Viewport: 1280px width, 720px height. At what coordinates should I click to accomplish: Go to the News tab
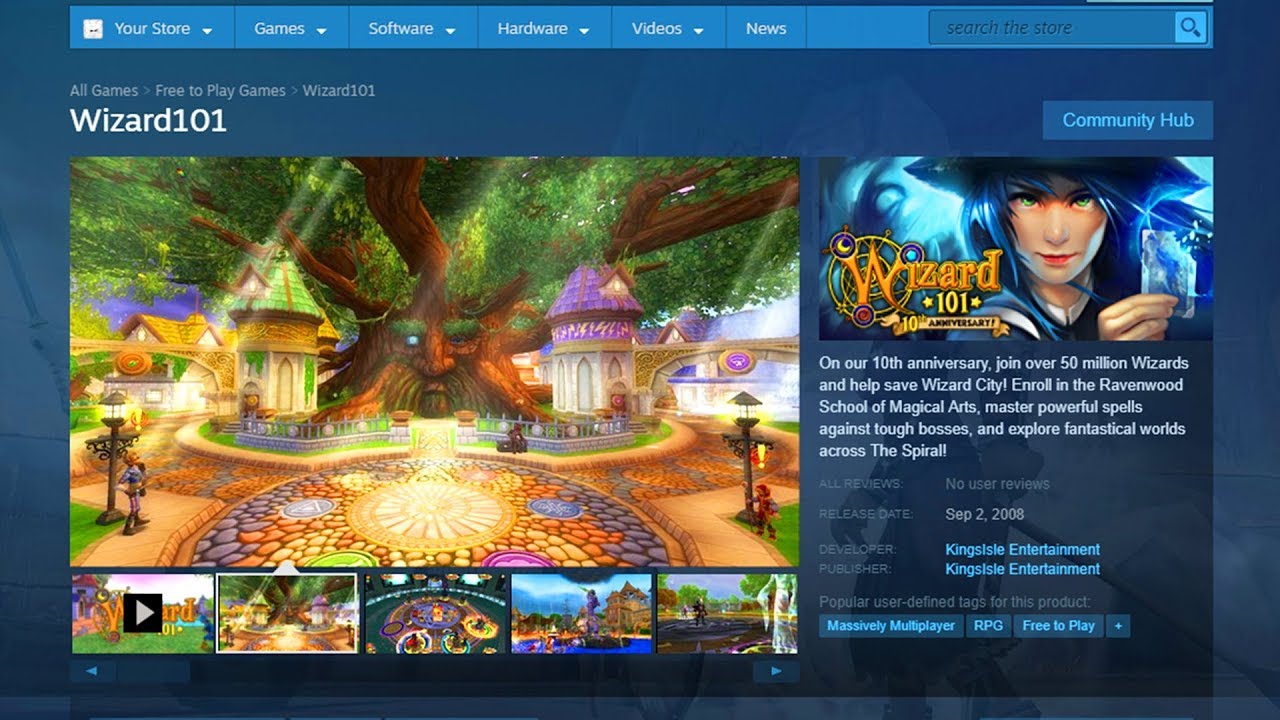[x=766, y=28]
